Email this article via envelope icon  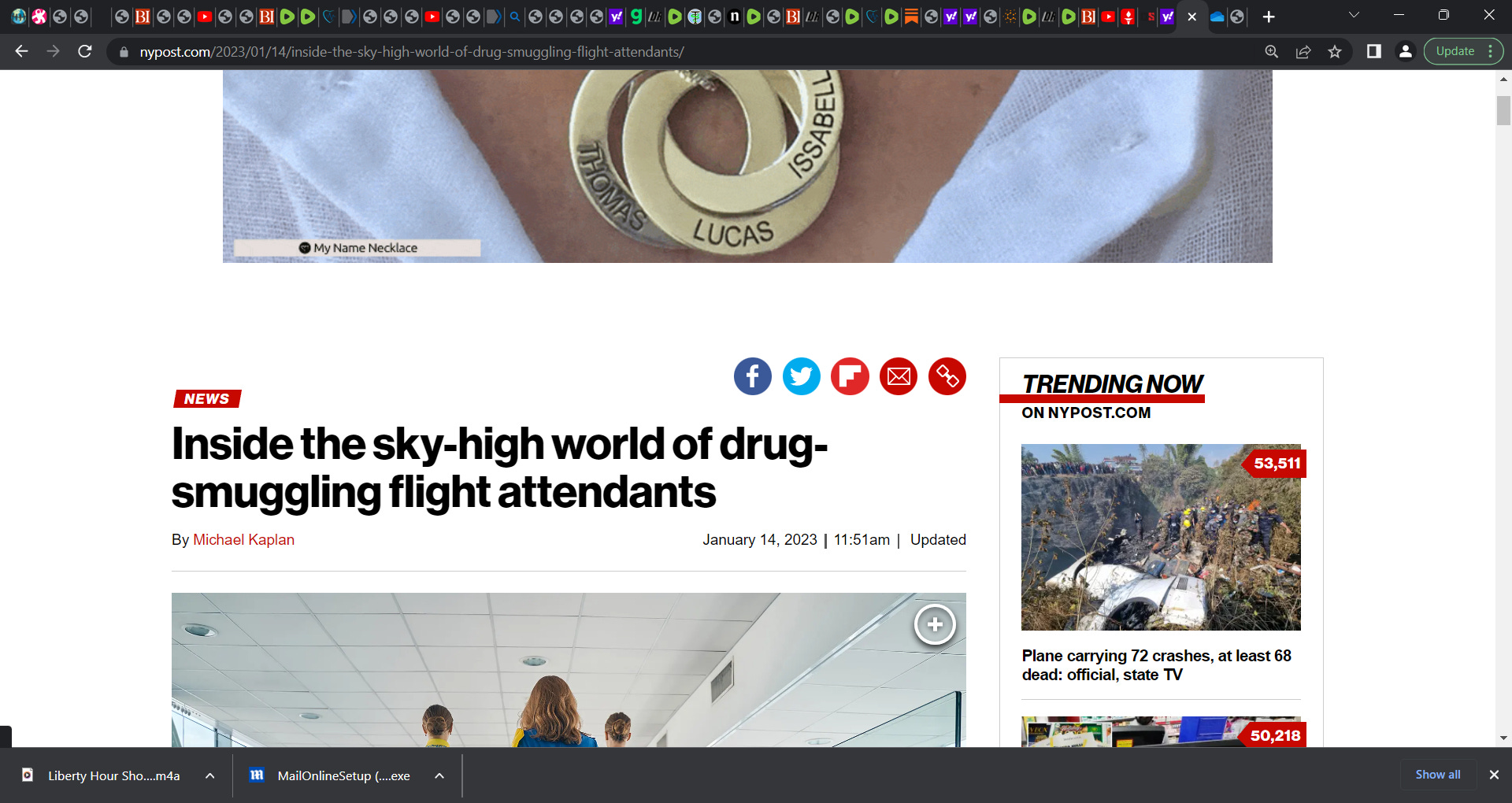click(899, 376)
